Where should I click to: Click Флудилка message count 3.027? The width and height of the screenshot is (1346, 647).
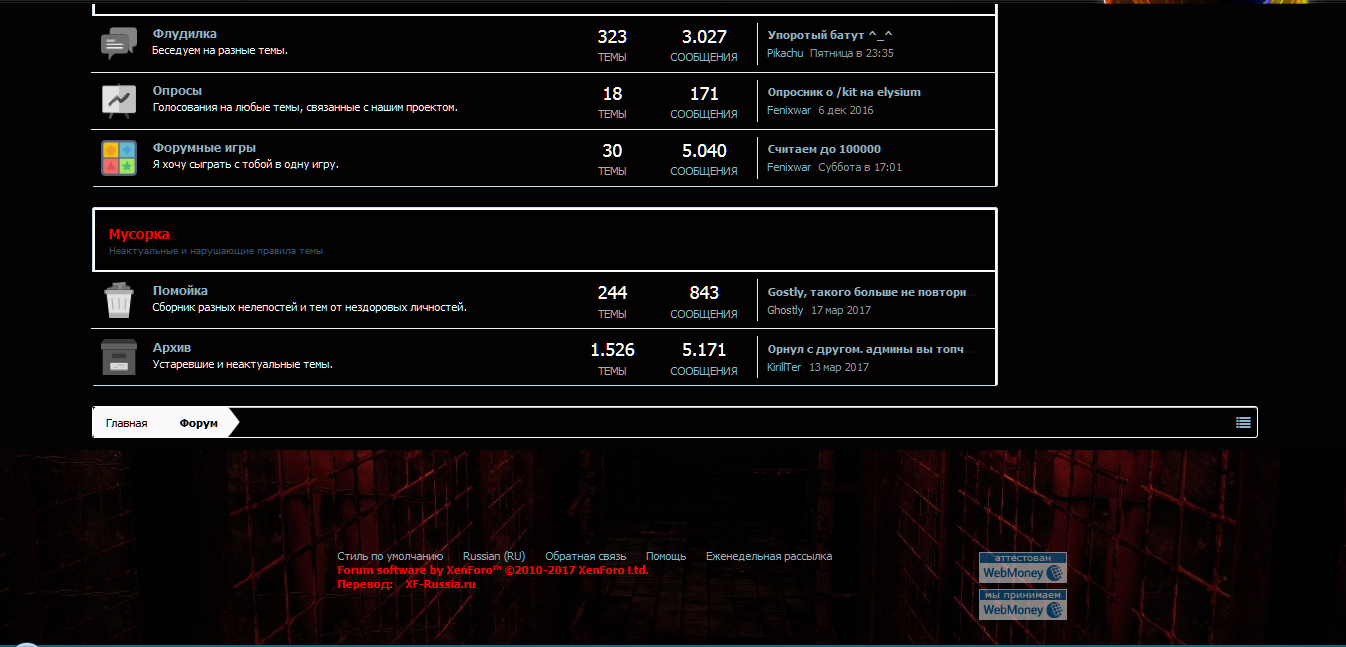pos(704,37)
